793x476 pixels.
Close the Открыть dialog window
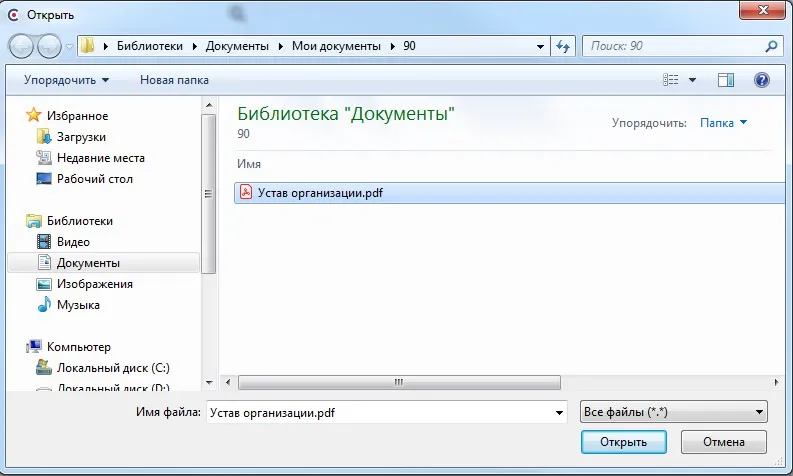click(x=763, y=10)
